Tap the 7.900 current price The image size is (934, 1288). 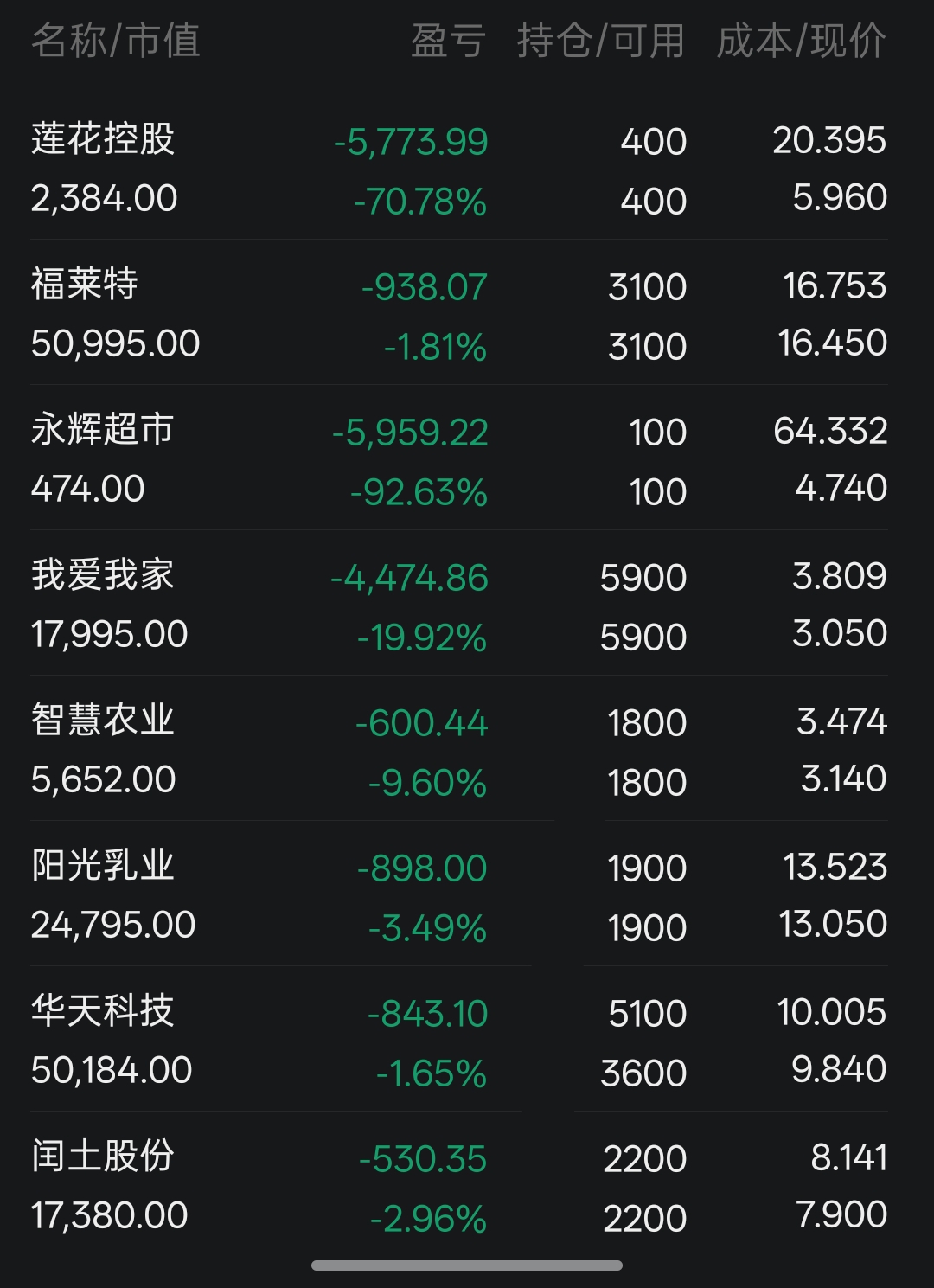click(x=841, y=1214)
